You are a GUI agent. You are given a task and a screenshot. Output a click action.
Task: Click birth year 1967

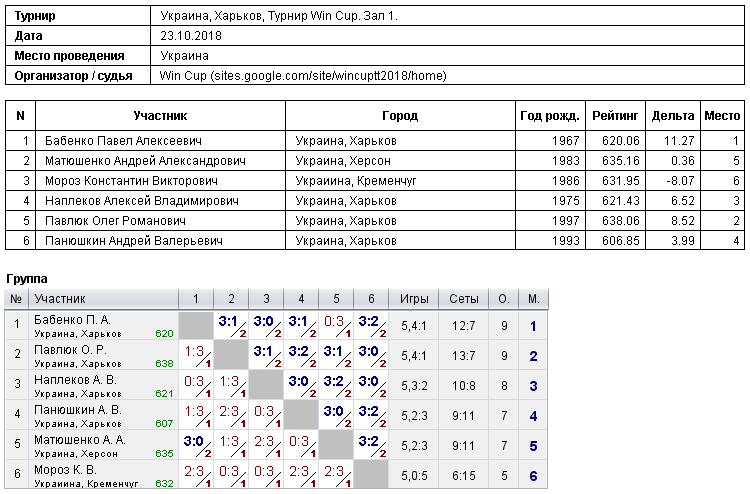coord(565,141)
